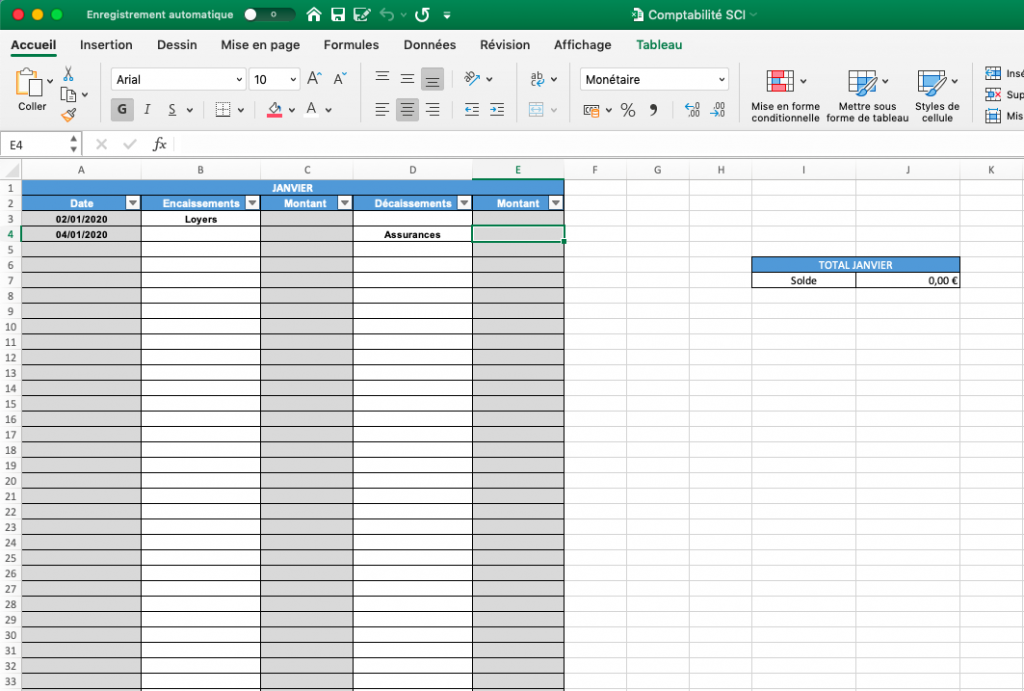1024x691 pixels.
Task: Apply percent style to the cell
Action: pyautogui.click(x=628, y=110)
